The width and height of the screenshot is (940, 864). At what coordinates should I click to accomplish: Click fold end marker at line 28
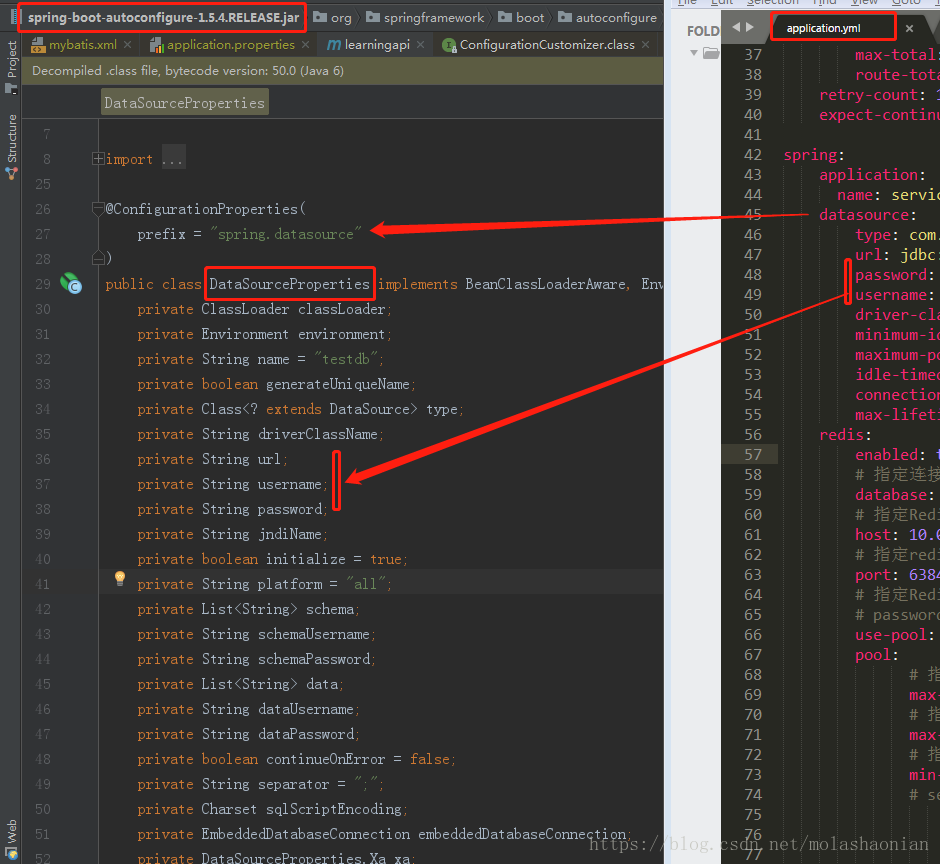coord(98,258)
